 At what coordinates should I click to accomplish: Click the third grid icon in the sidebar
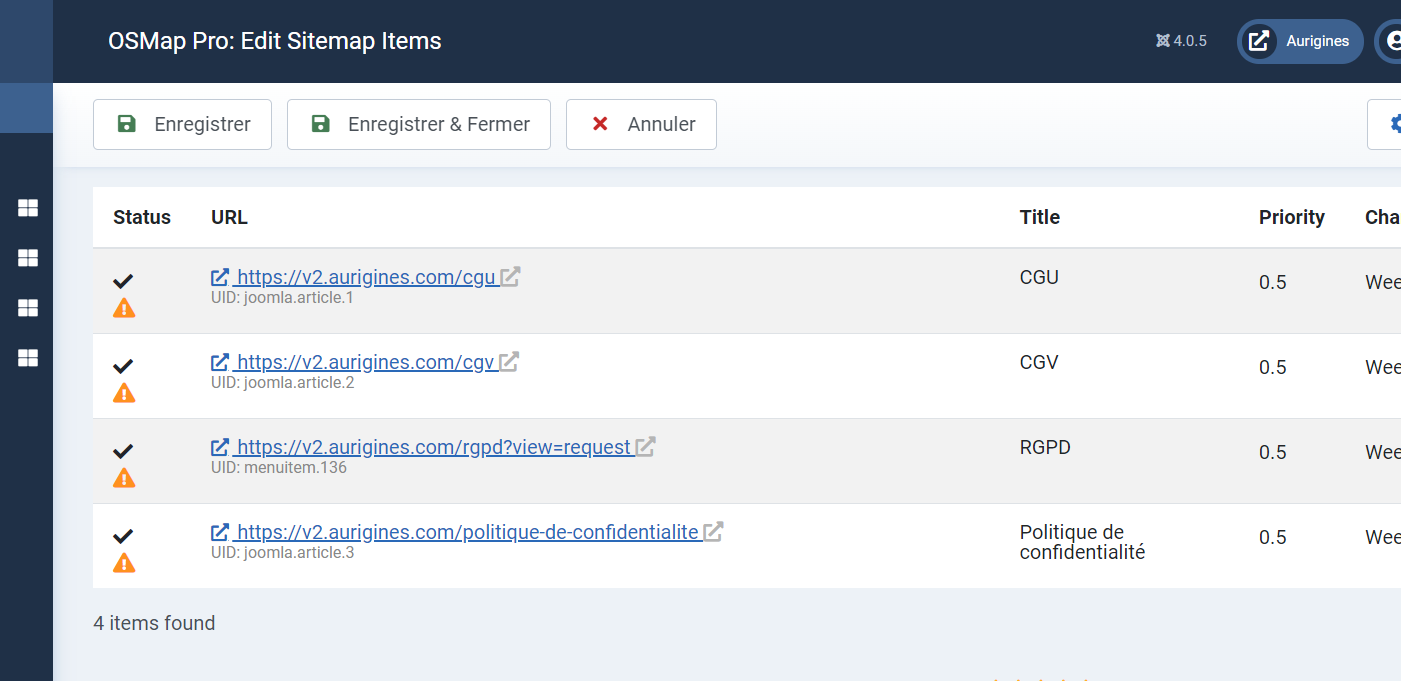click(x=28, y=308)
